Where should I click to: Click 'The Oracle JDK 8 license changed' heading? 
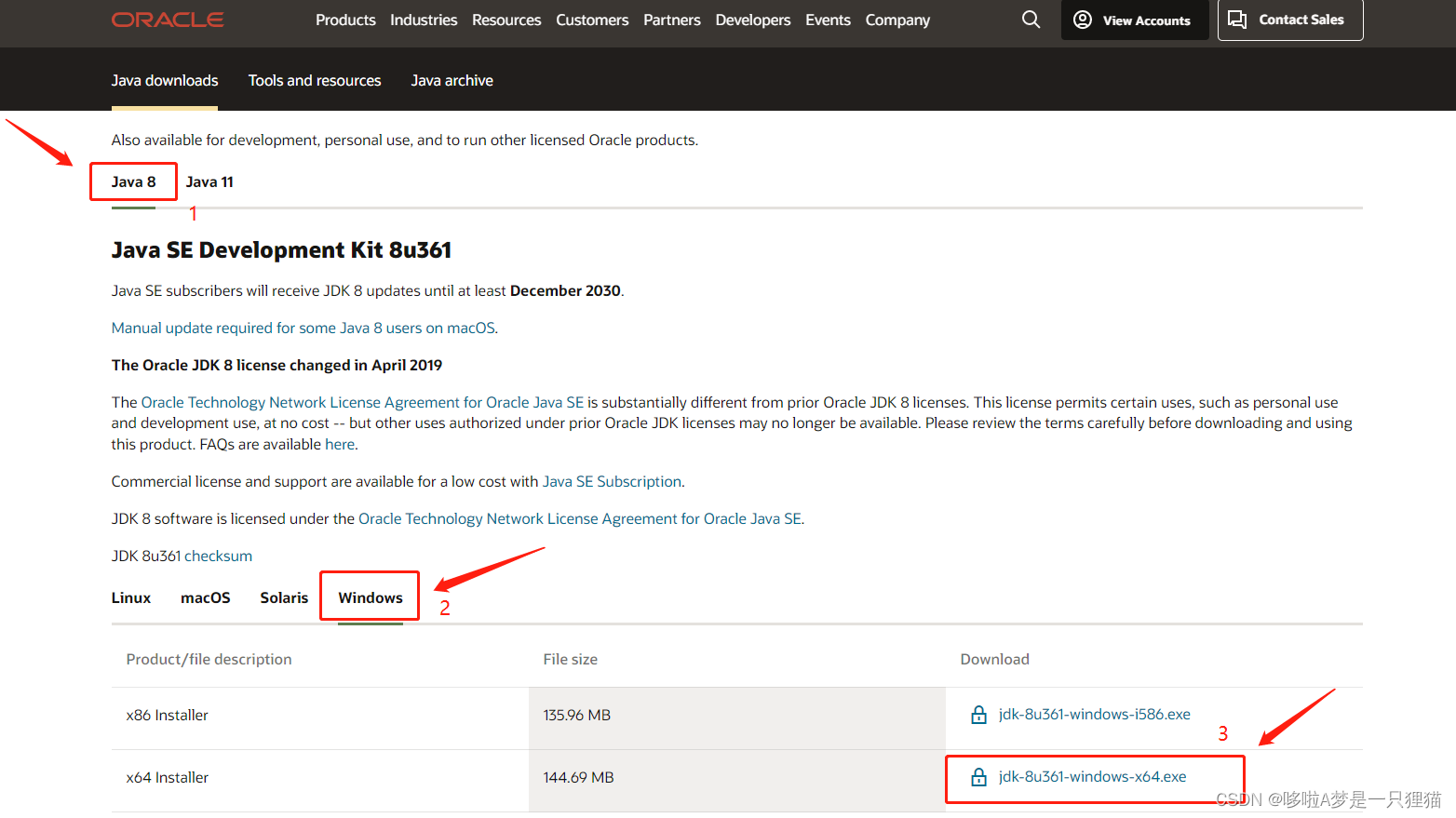276,365
